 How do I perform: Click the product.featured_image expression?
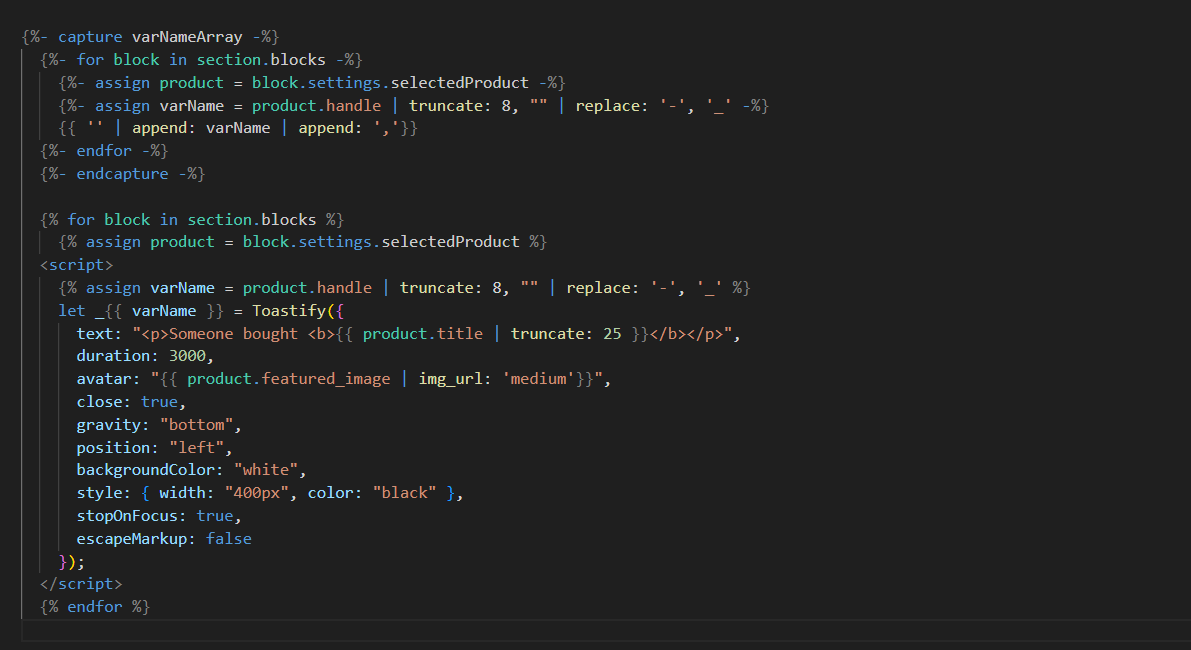(288, 379)
